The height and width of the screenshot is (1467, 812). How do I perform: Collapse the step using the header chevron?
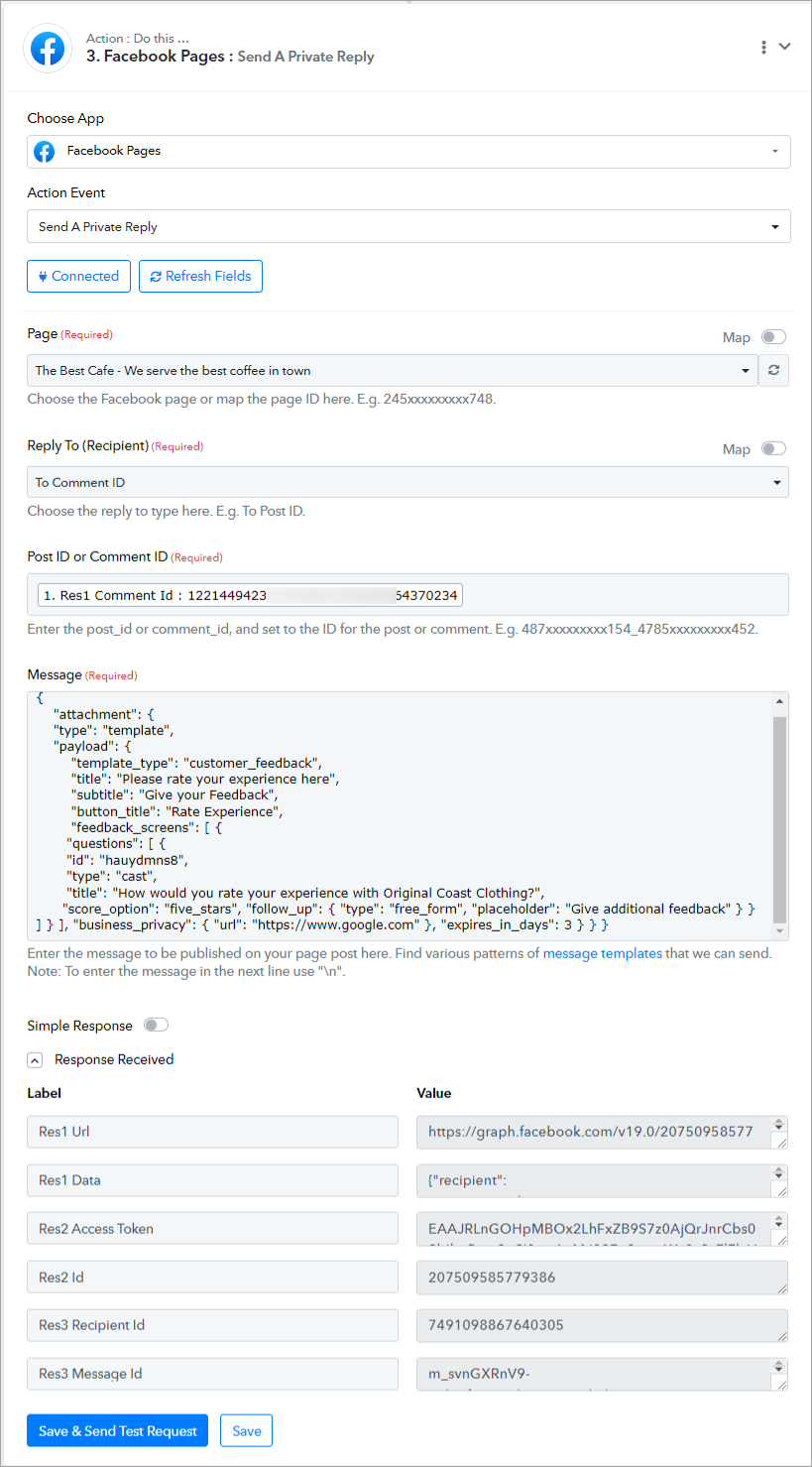pos(785,47)
